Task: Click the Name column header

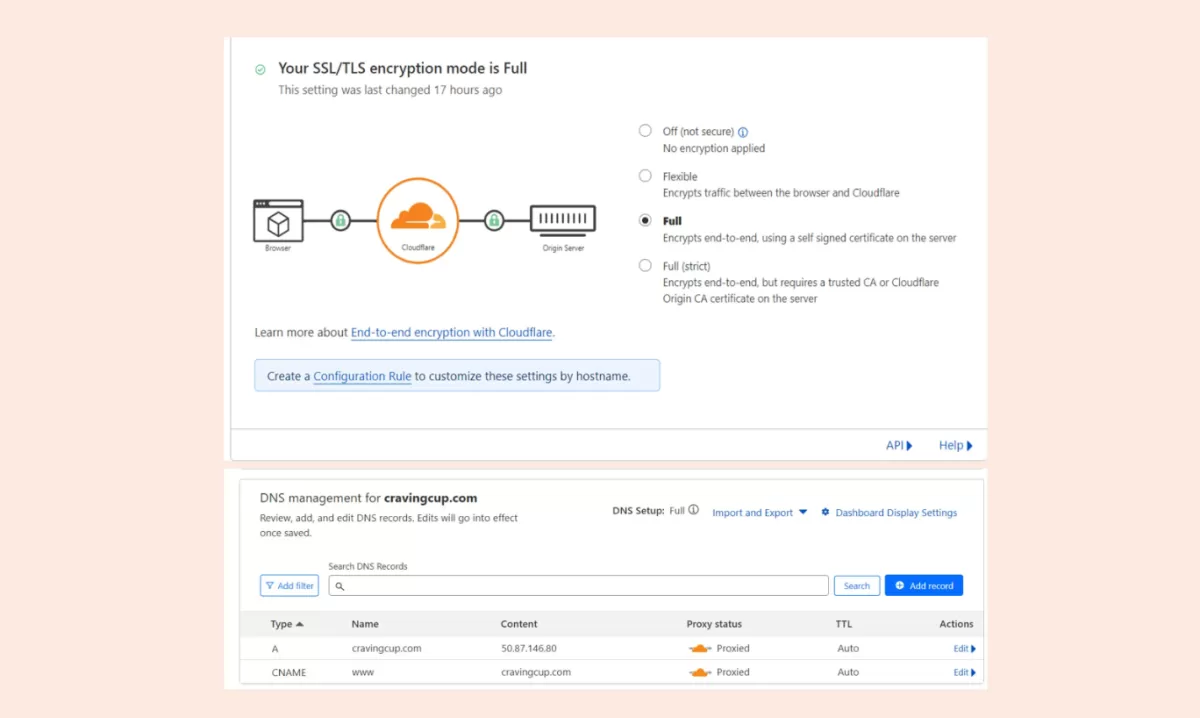Action: click(365, 624)
